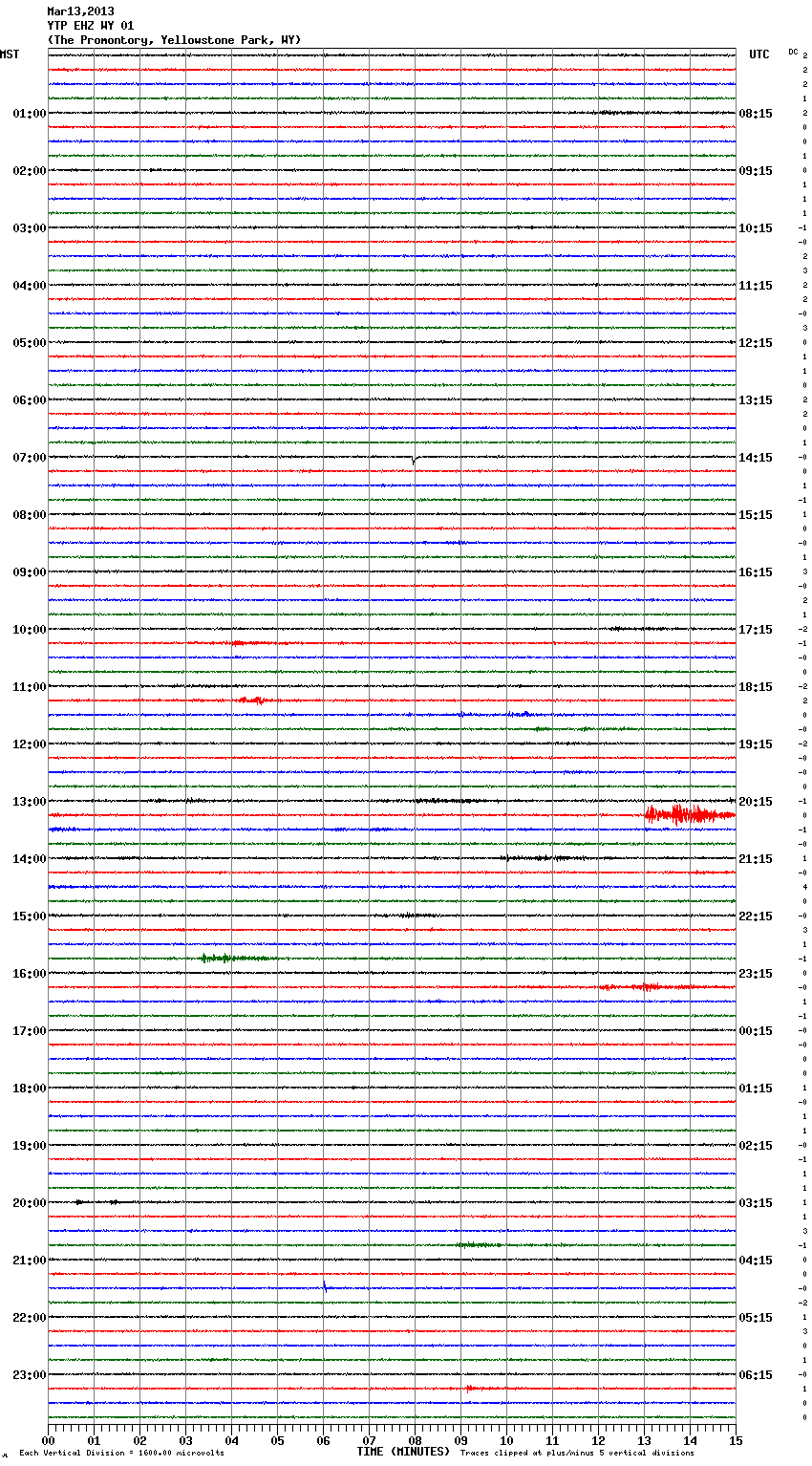
Task: Click the 15:00 MST time label
Action: pos(30,916)
